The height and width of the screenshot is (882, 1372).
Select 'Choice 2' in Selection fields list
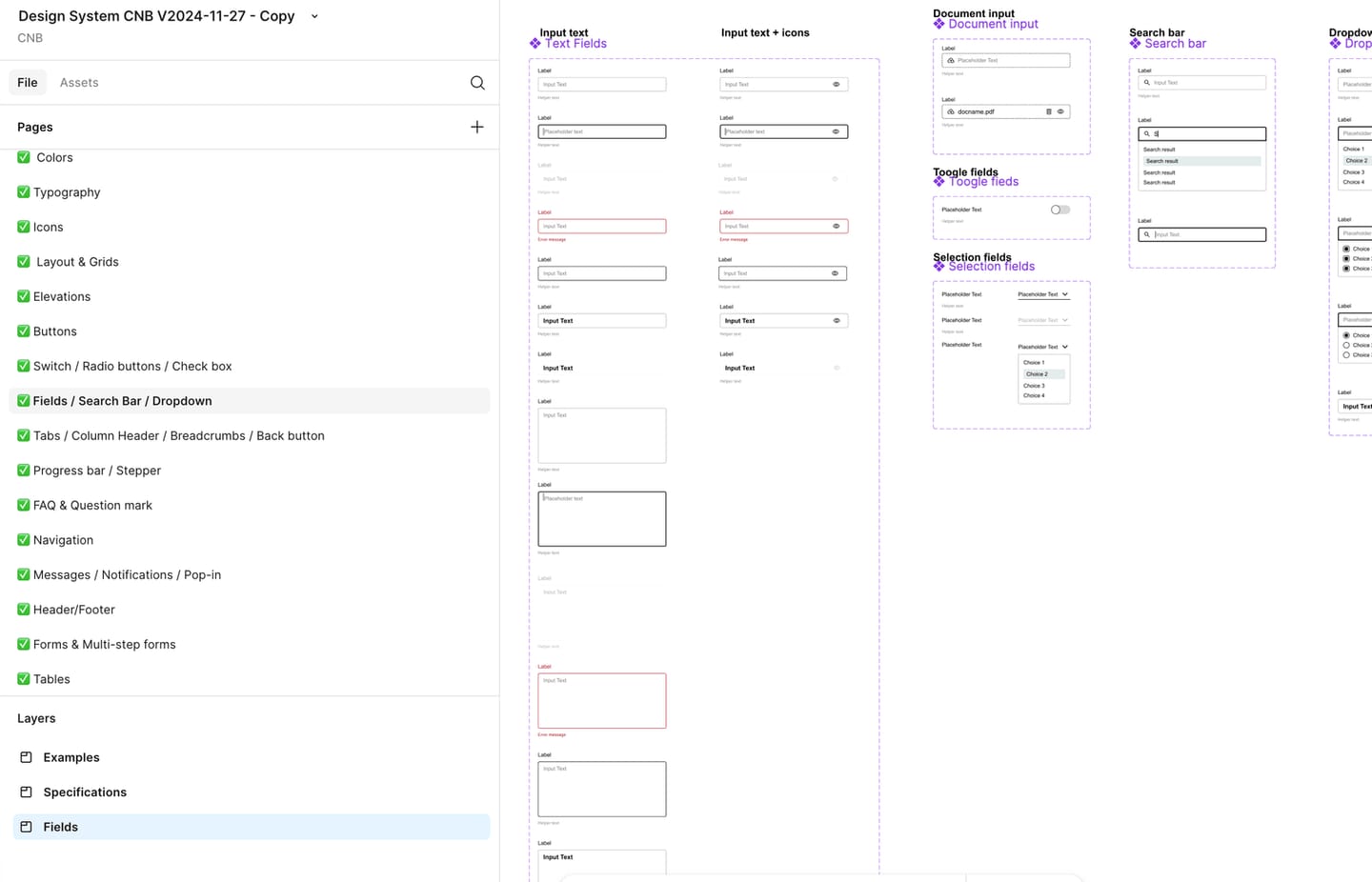(x=1043, y=374)
